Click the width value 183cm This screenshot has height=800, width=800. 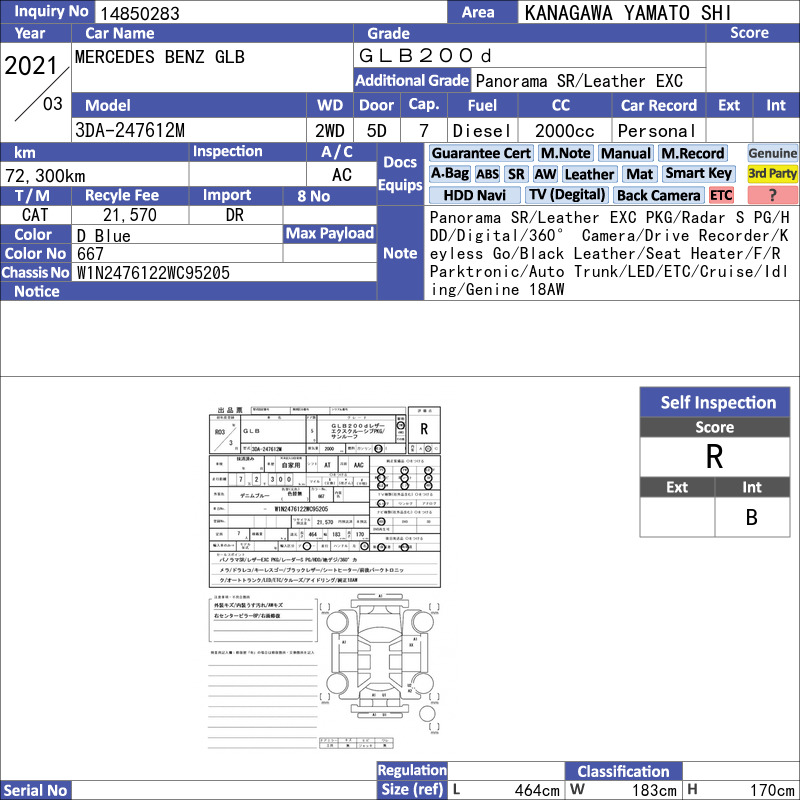[654, 790]
